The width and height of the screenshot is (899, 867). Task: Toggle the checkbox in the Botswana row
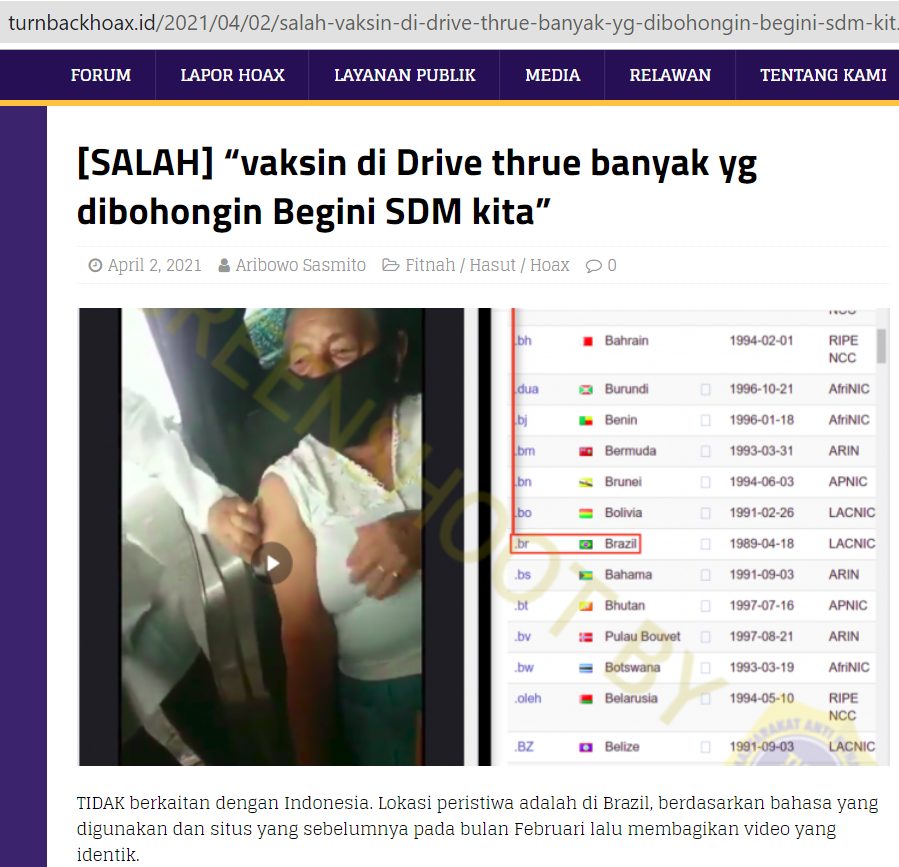click(x=706, y=668)
